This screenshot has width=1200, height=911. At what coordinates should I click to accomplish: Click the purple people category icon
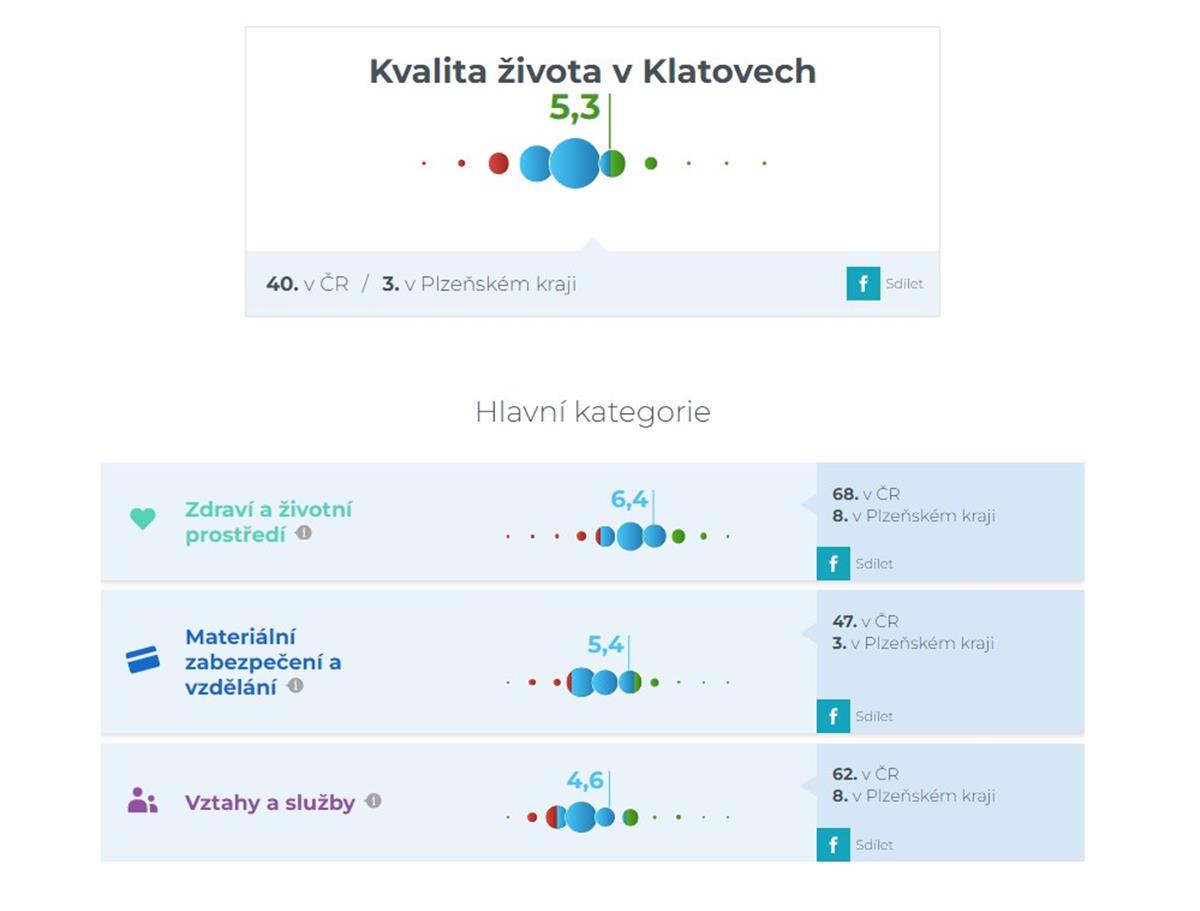click(143, 801)
